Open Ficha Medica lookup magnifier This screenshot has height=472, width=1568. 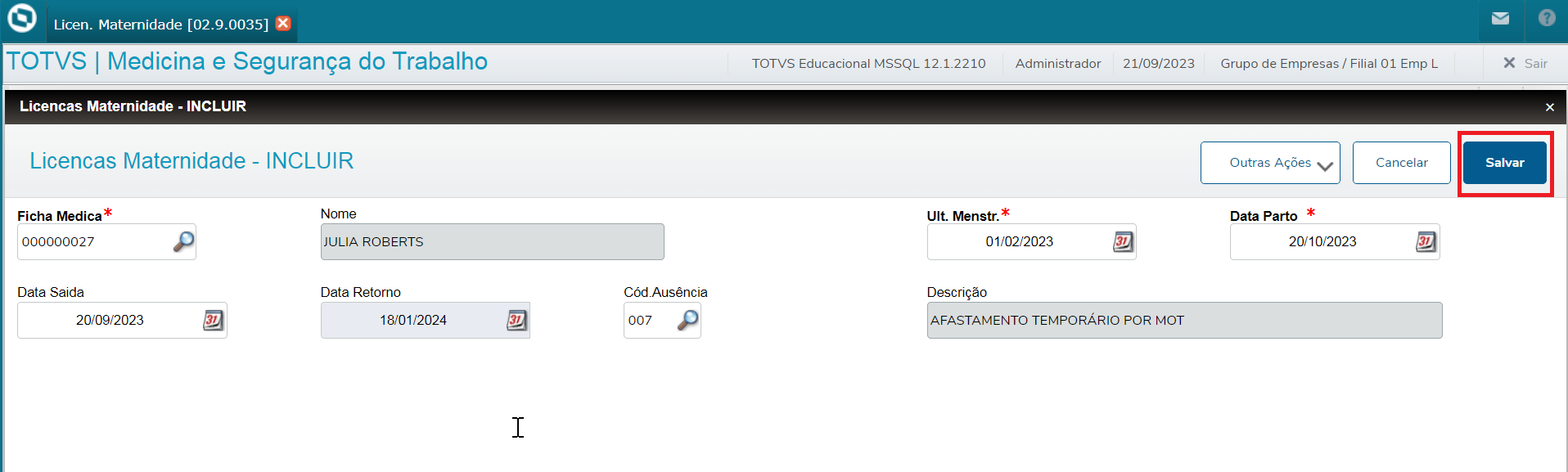(183, 241)
